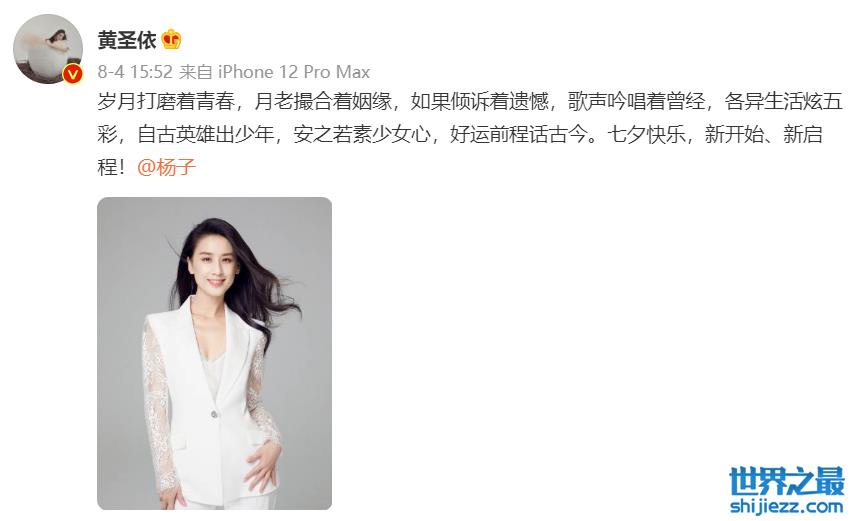Click the phrase 月老撮合着姻缘

(x=323, y=101)
